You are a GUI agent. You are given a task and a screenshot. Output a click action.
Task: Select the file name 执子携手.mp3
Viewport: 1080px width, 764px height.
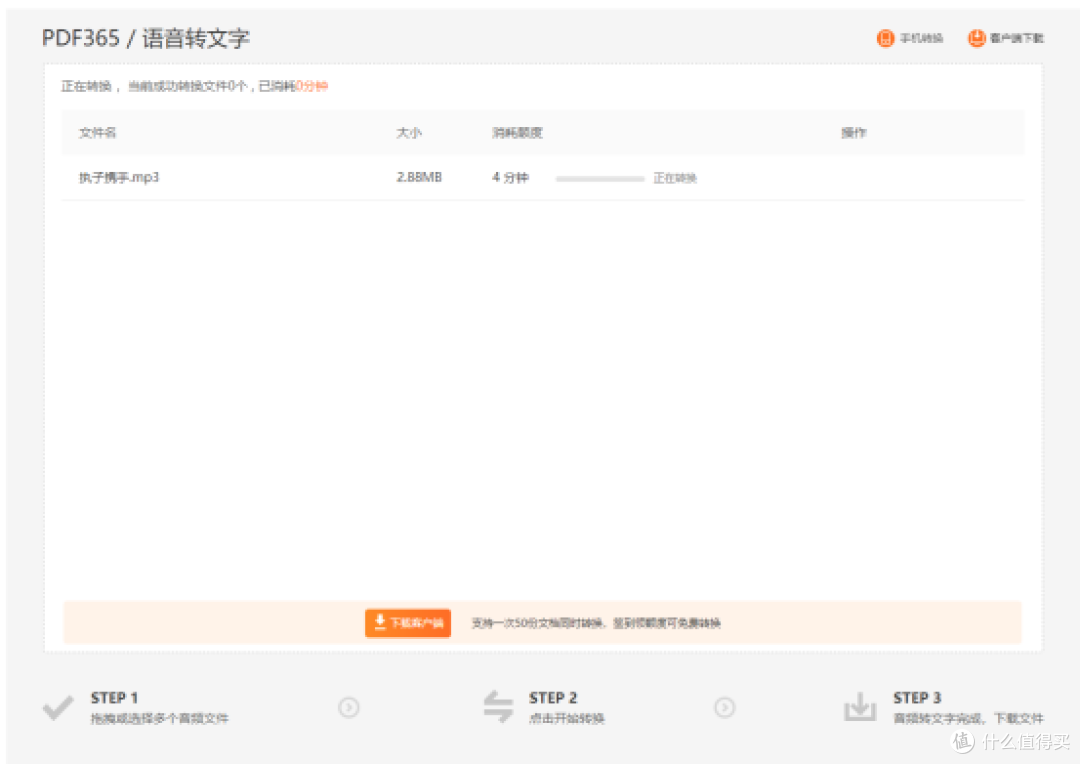pyautogui.click(x=119, y=178)
